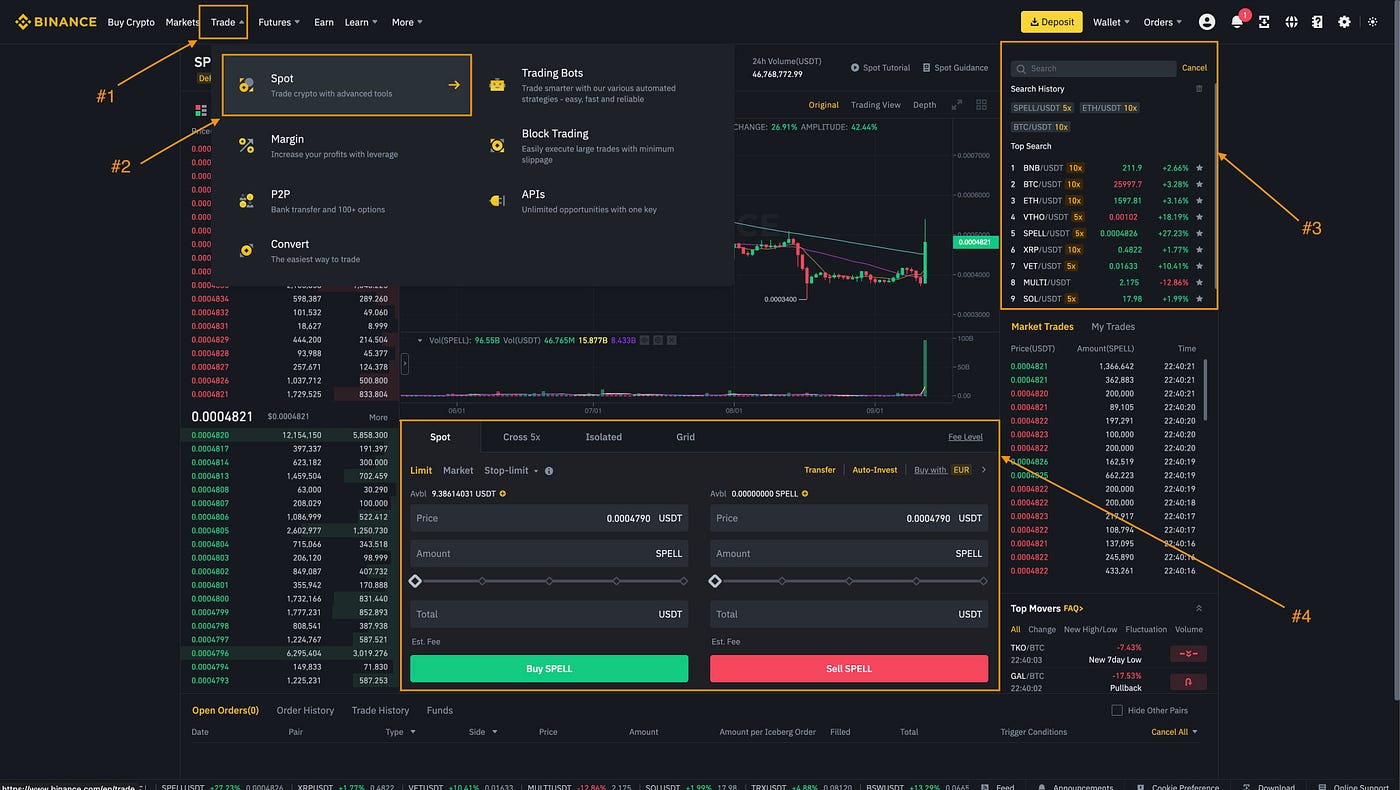Click the Sell SPELL button
Screen dimensions: 1400x790
(849, 669)
